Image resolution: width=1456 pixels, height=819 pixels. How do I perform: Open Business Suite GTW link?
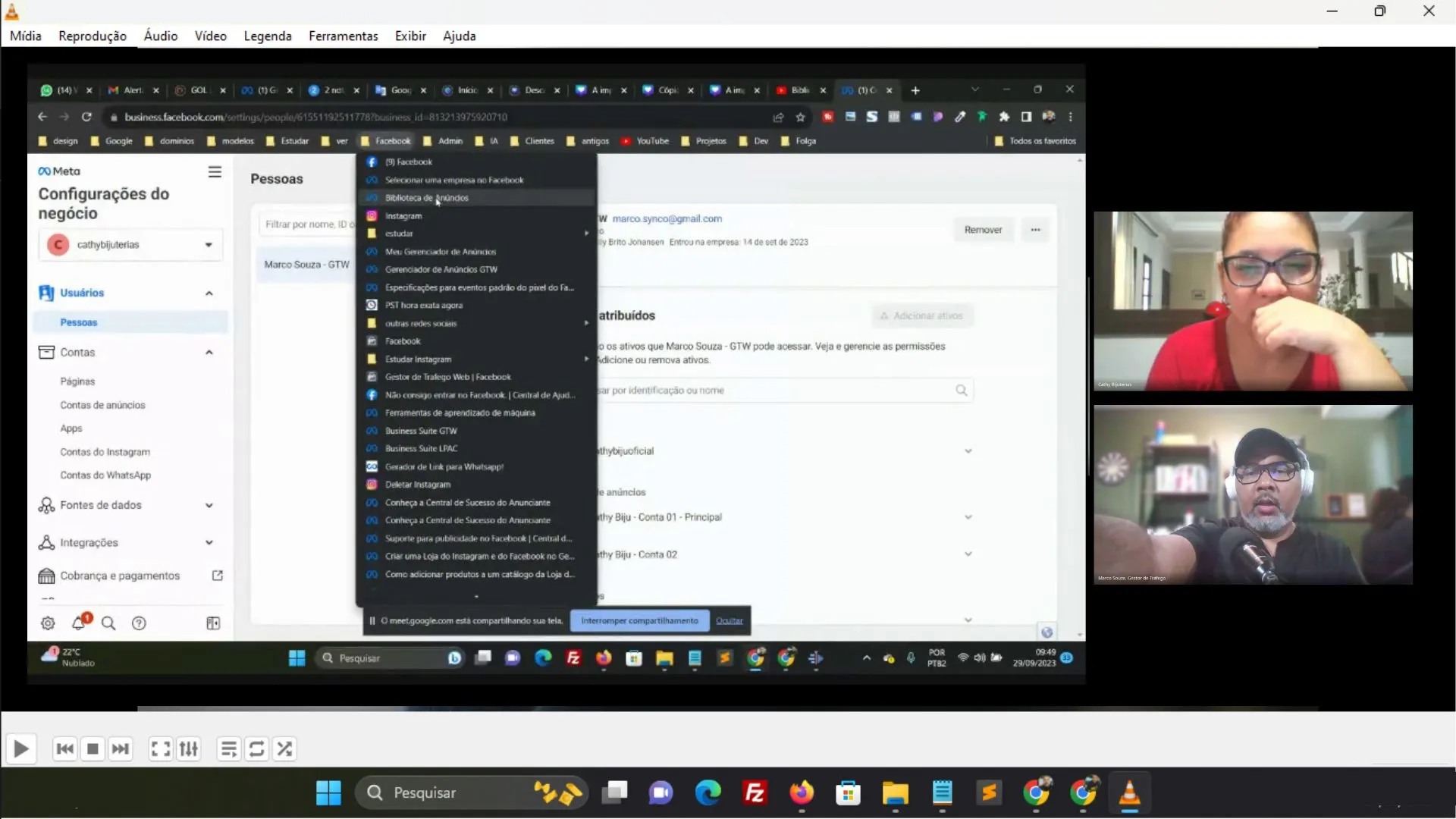pos(420,430)
